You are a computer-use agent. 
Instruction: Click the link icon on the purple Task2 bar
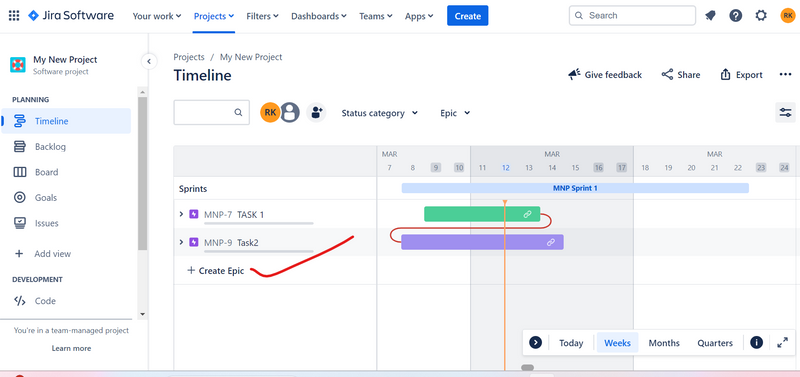pyautogui.click(x=551, y=242)
